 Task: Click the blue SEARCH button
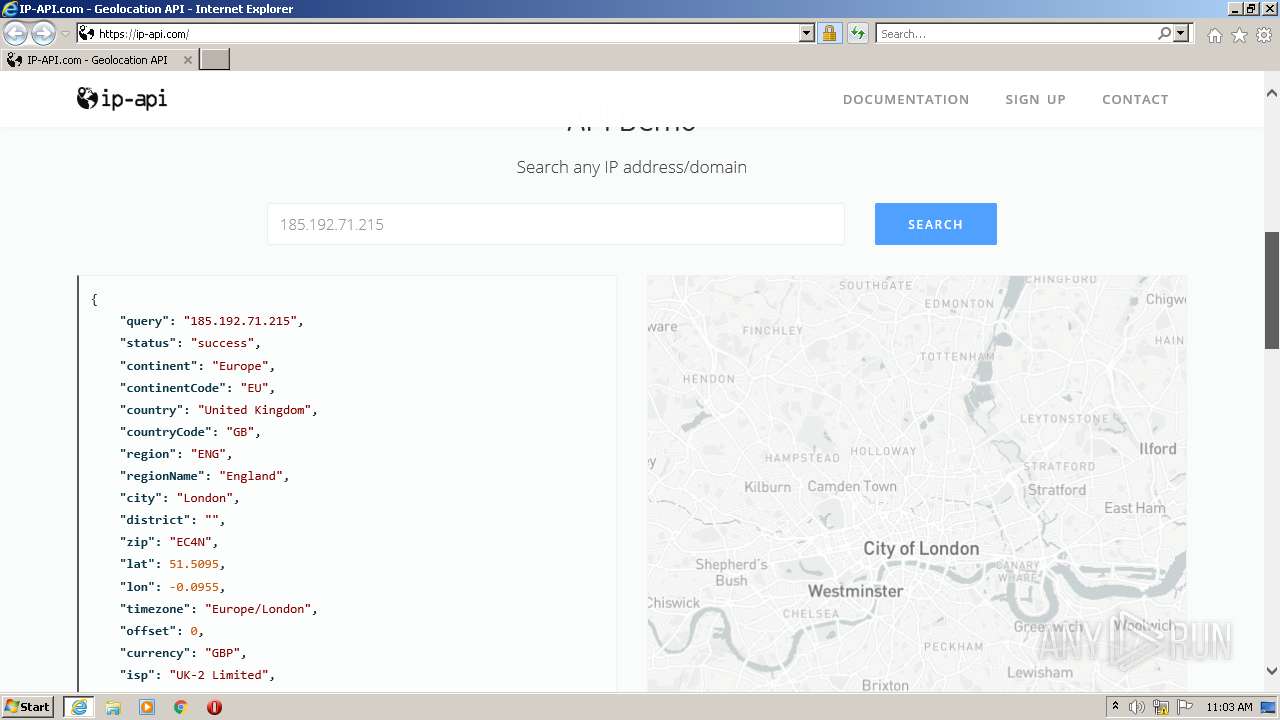[x=935, y=224]
